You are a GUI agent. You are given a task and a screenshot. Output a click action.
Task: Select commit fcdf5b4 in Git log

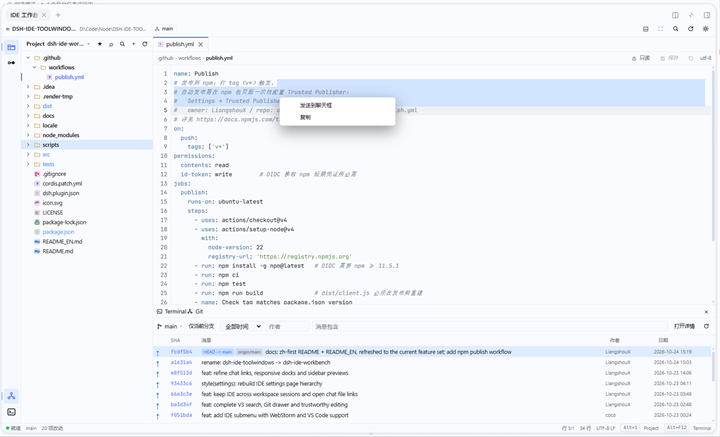433,352
